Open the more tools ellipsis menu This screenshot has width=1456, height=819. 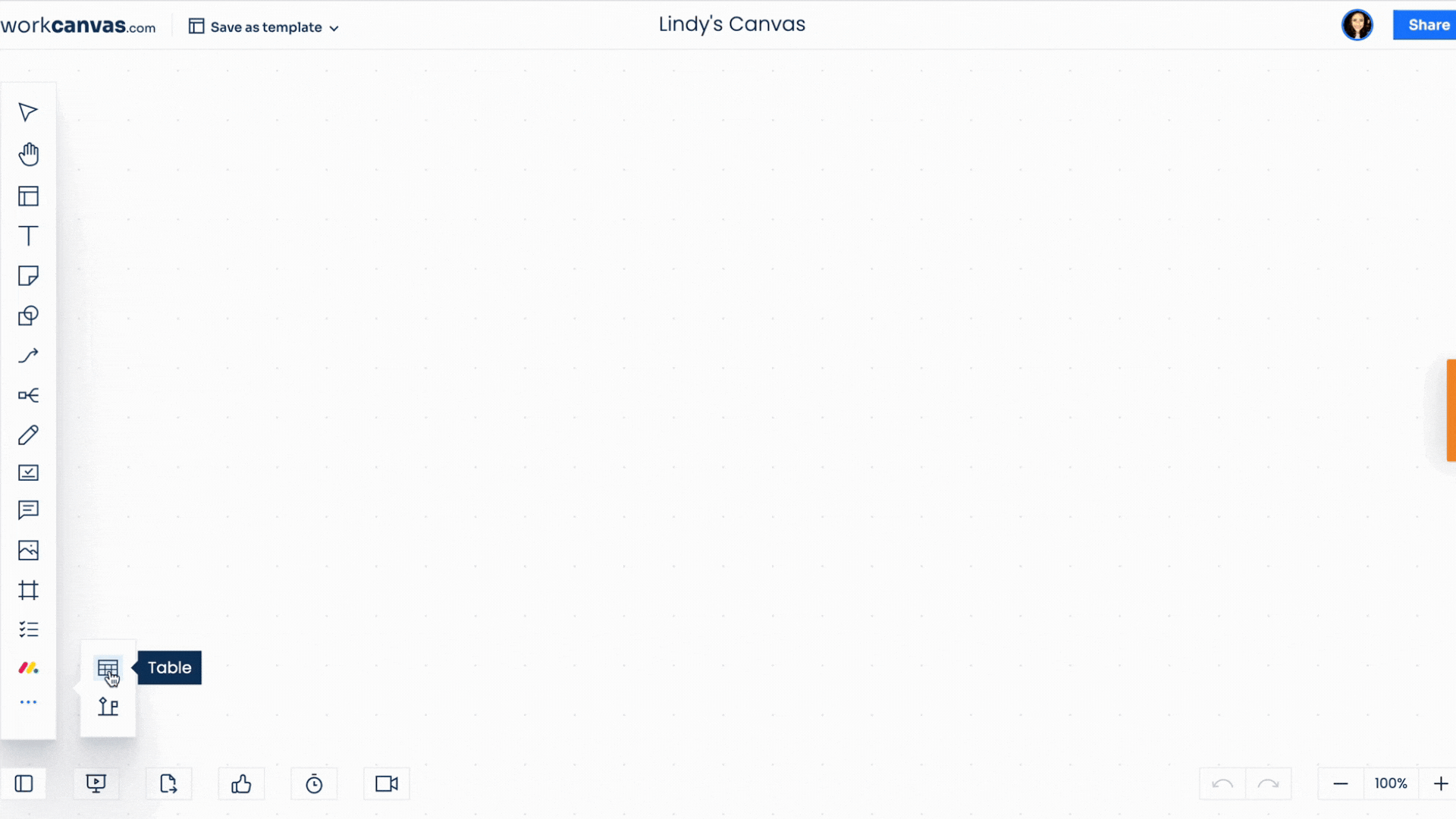click(28, 702)
